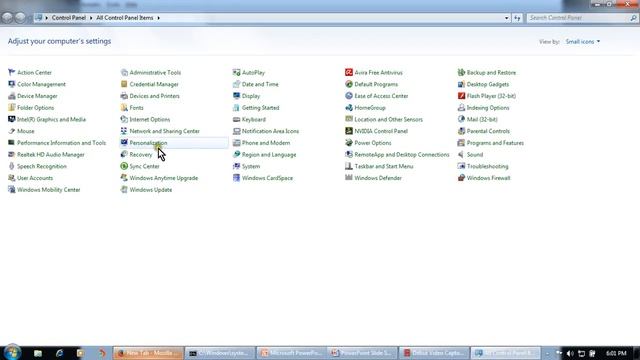The height and width of the screenshot is (360, 640).
Task: Open the System icon
Action: point(236,166)
